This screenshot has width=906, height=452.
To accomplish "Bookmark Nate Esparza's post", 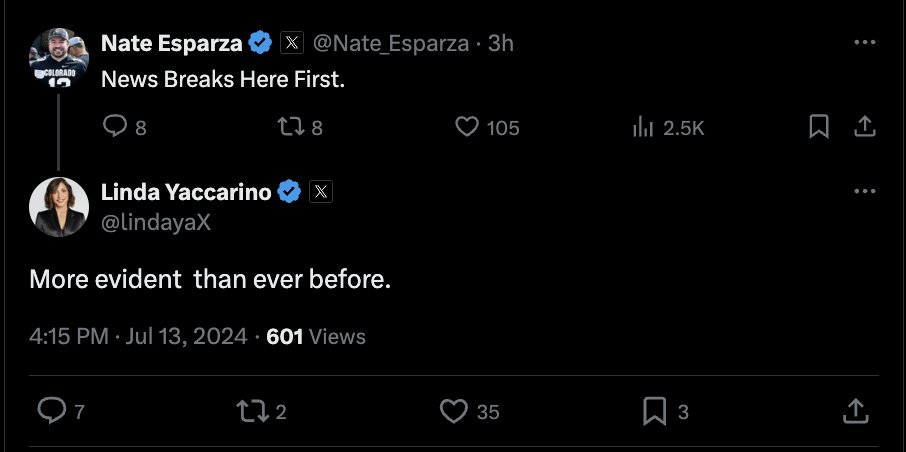I will click(819, 127).
